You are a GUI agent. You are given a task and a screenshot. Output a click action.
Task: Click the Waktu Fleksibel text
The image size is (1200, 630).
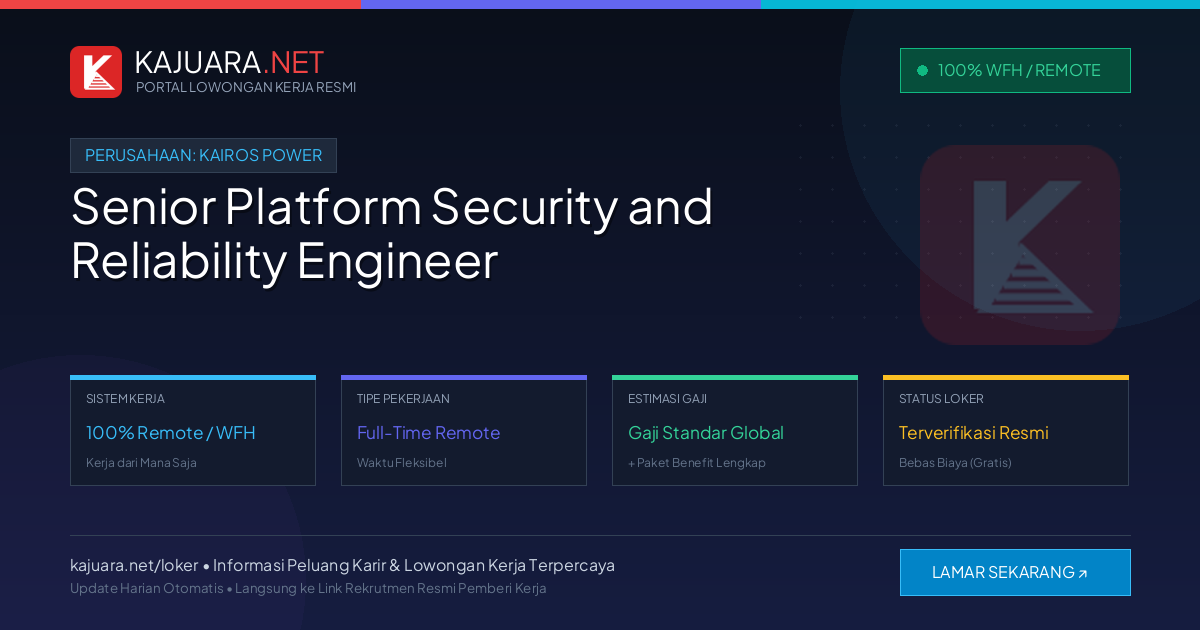402,463
